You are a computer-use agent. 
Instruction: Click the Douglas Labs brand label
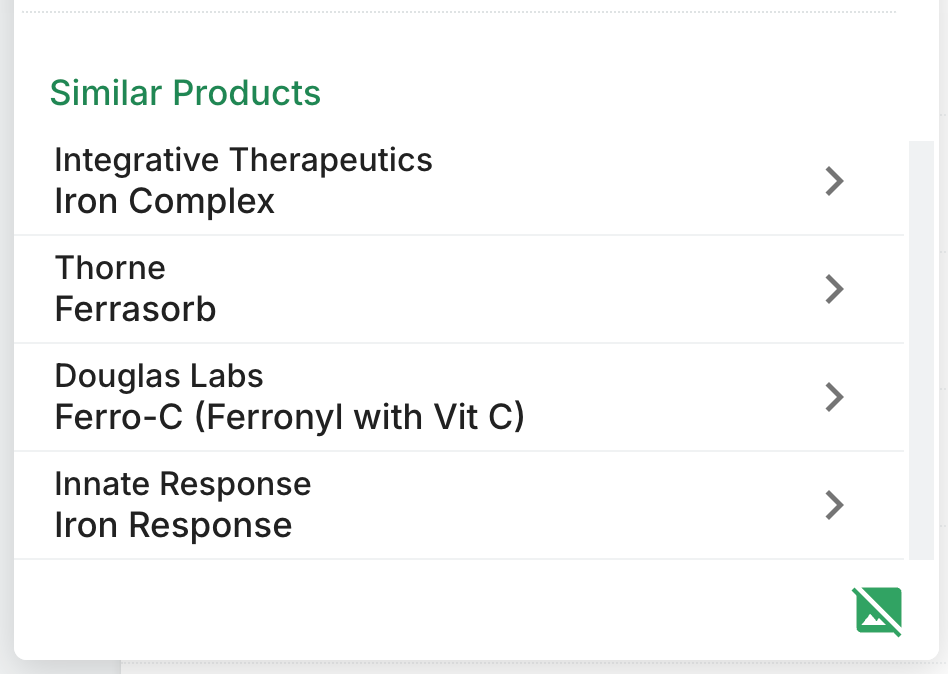point(159,376)
